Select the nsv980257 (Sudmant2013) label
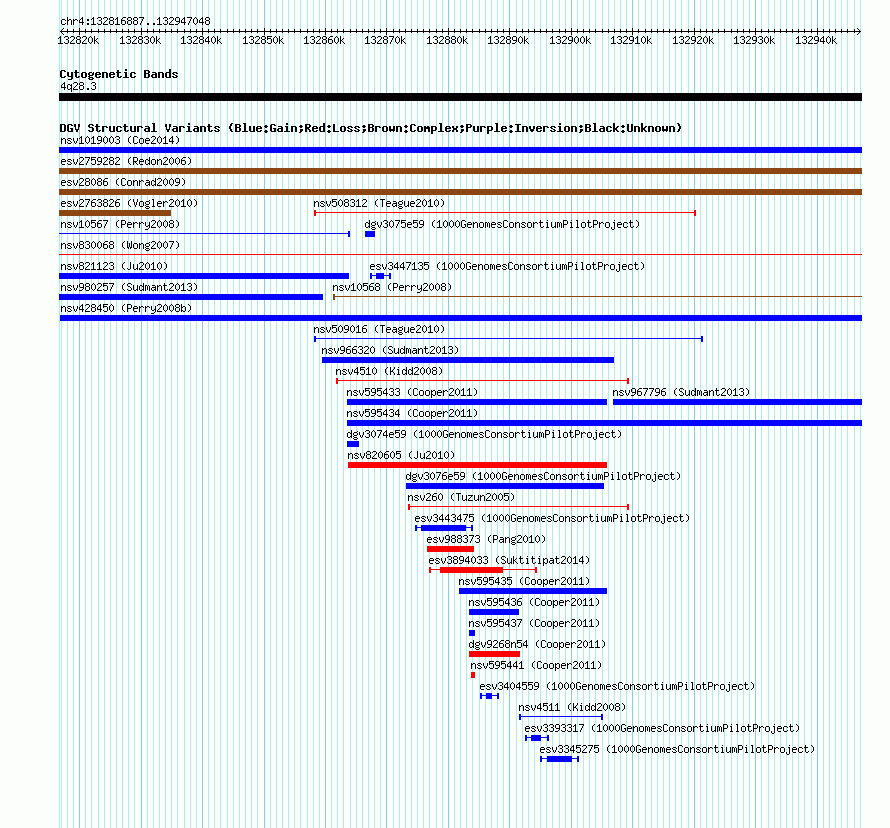890x828 pixels. 129,287
